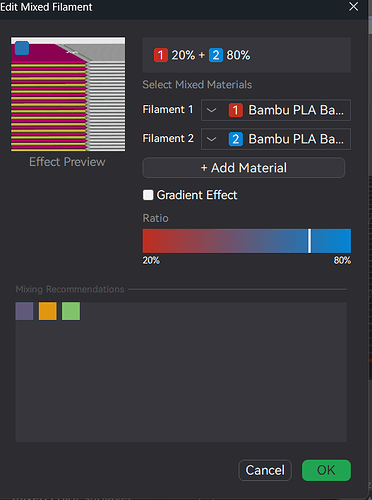Click blue number 2 icon in Filament 2 row
The image size is (372, 500).
point(235,139)
